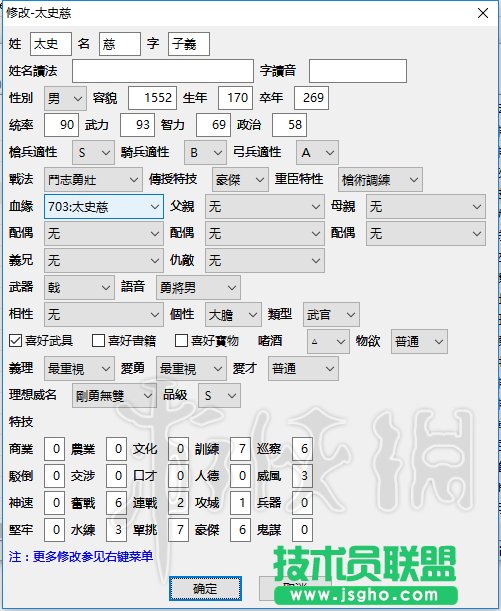Open the 理想威名 dropdown showing 剛勇無雙

[x=115, y=396]
